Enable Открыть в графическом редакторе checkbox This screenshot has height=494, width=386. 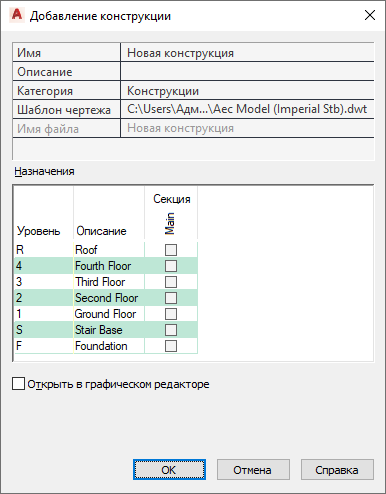(x=18, y=384)
